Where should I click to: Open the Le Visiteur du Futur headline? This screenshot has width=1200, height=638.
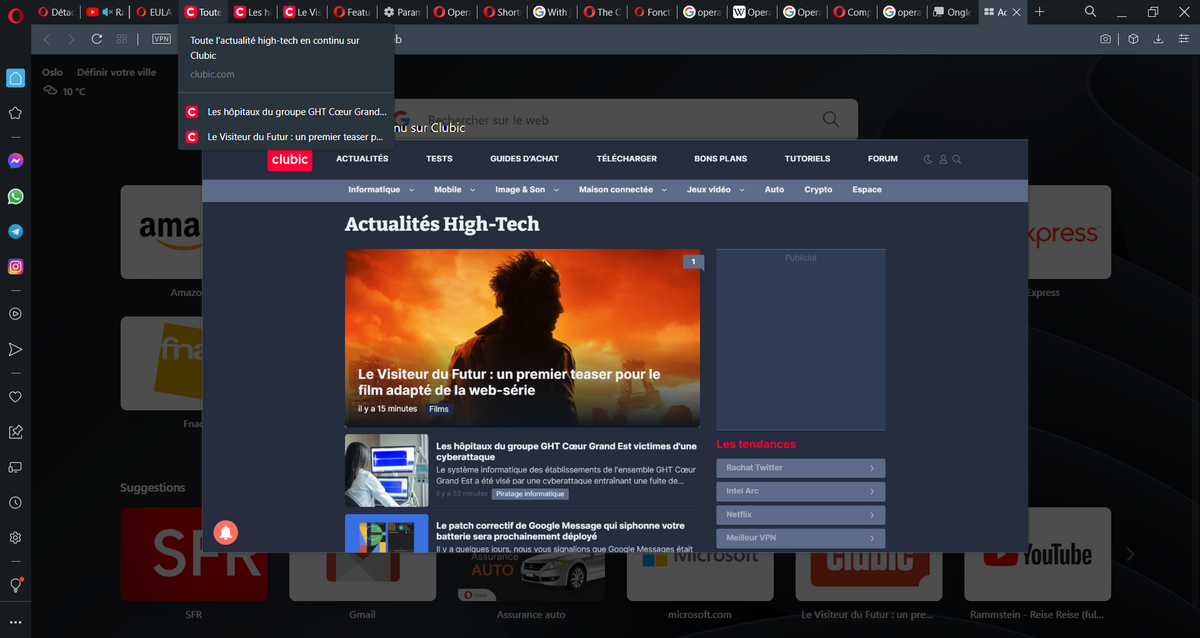509,382
